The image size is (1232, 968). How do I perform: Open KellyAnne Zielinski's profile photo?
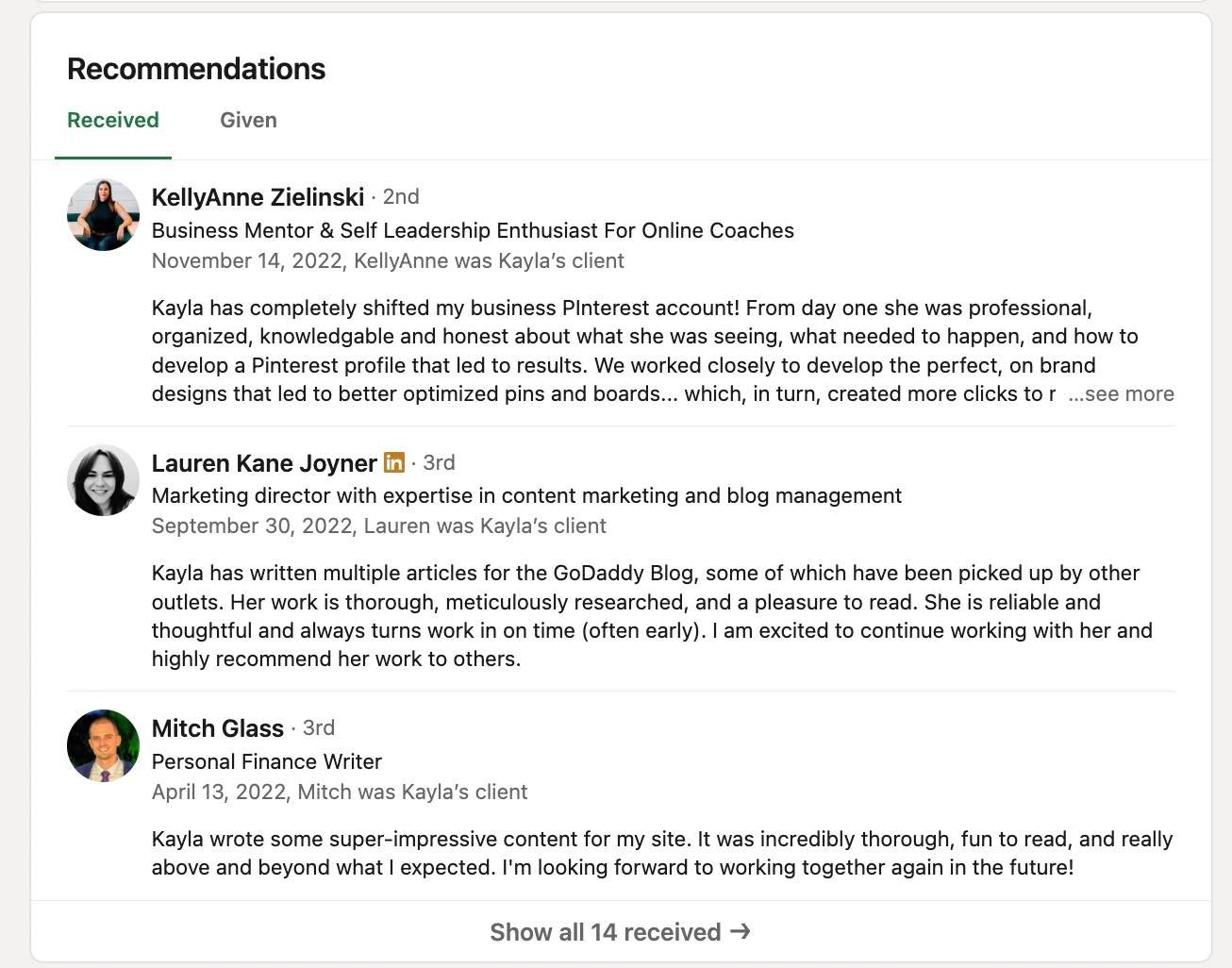pyautogui.click(x=104, y=215)
